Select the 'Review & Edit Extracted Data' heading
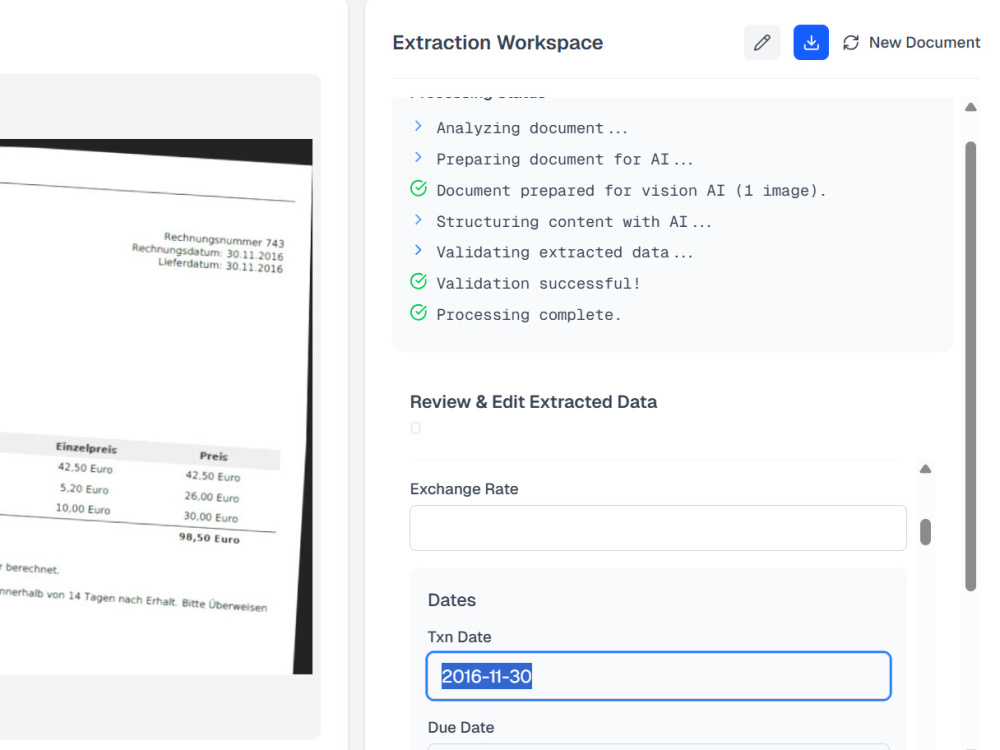Viewport: 1000px width, 750px height. click(533, 402)
